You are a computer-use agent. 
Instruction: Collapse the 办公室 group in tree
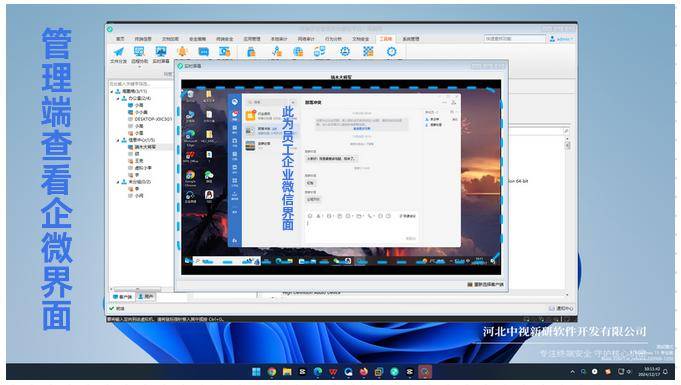(x=118, y=99)
